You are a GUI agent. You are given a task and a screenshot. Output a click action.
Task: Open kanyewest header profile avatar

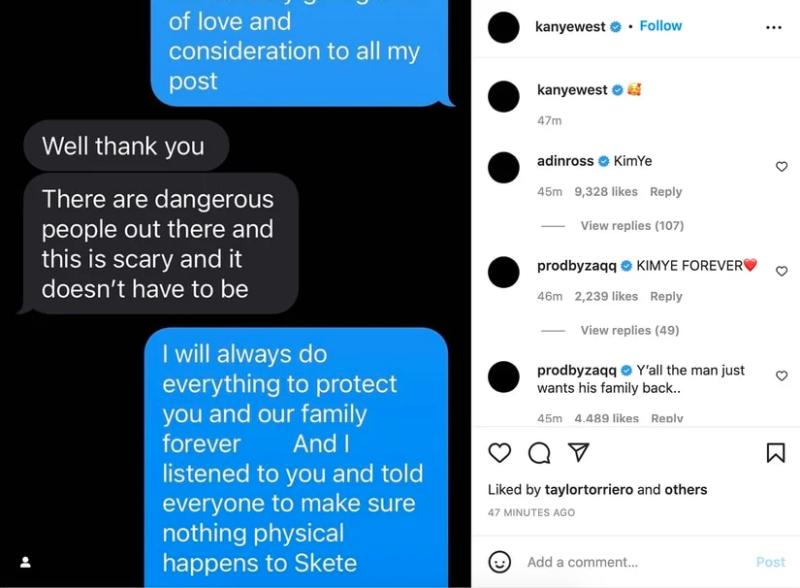504,27
